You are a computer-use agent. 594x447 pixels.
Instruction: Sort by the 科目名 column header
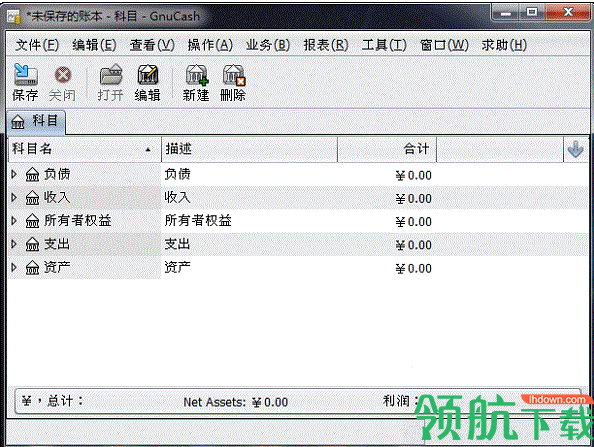click(x=85, y=149)
